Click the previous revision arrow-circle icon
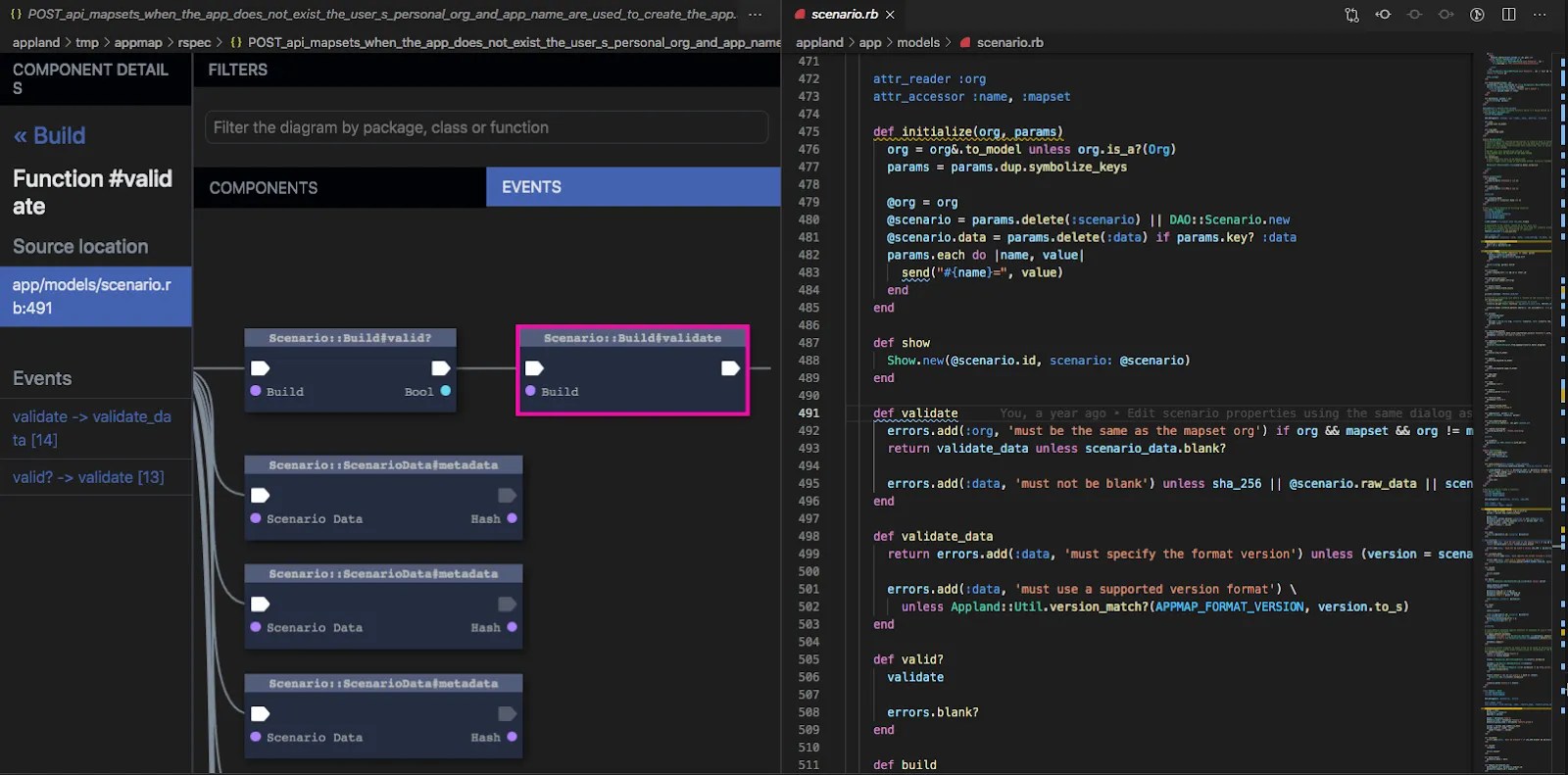This screenshot has height=775, width=1568. [1383, 15]
